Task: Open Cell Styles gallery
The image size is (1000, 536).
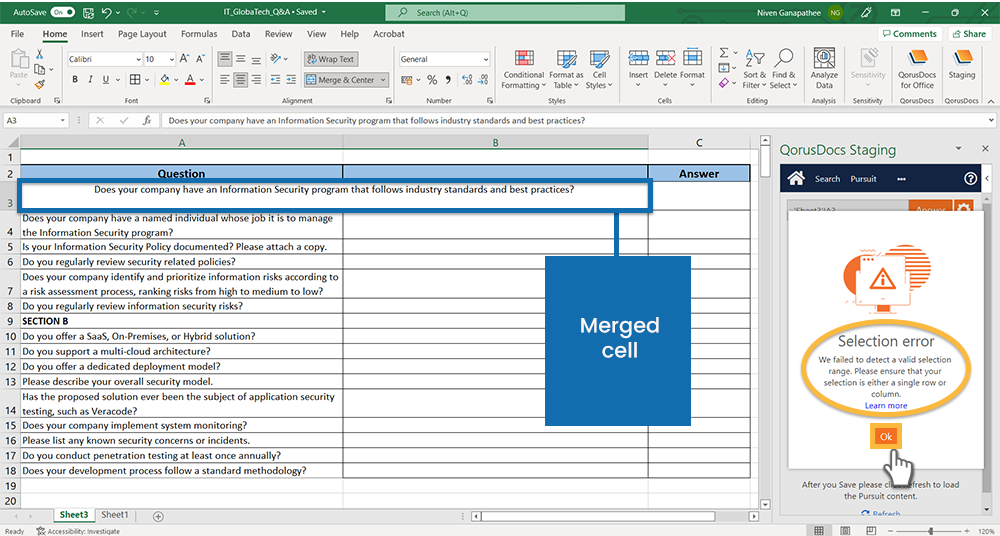Action: click(x=598, y=70)
